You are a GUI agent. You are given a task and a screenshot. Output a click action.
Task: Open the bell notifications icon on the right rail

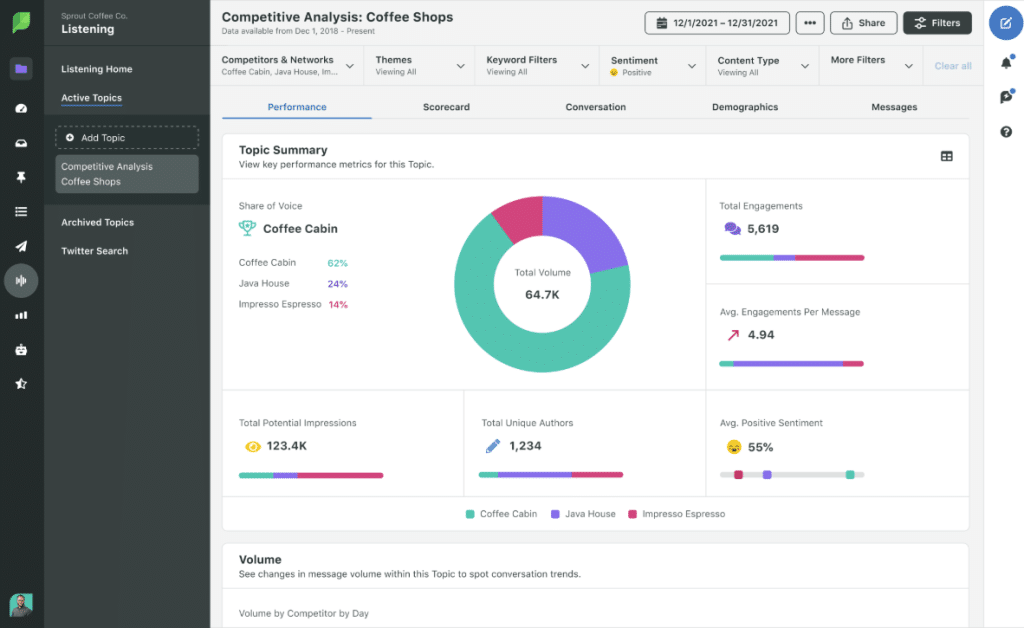[x=1006, y=62]
